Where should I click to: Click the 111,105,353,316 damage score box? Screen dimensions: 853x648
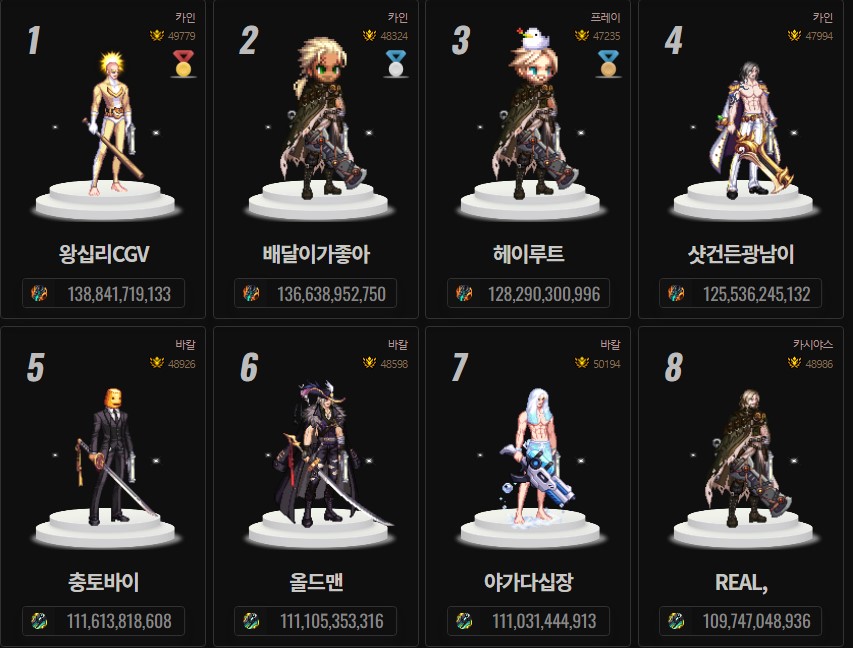(316, 621)
